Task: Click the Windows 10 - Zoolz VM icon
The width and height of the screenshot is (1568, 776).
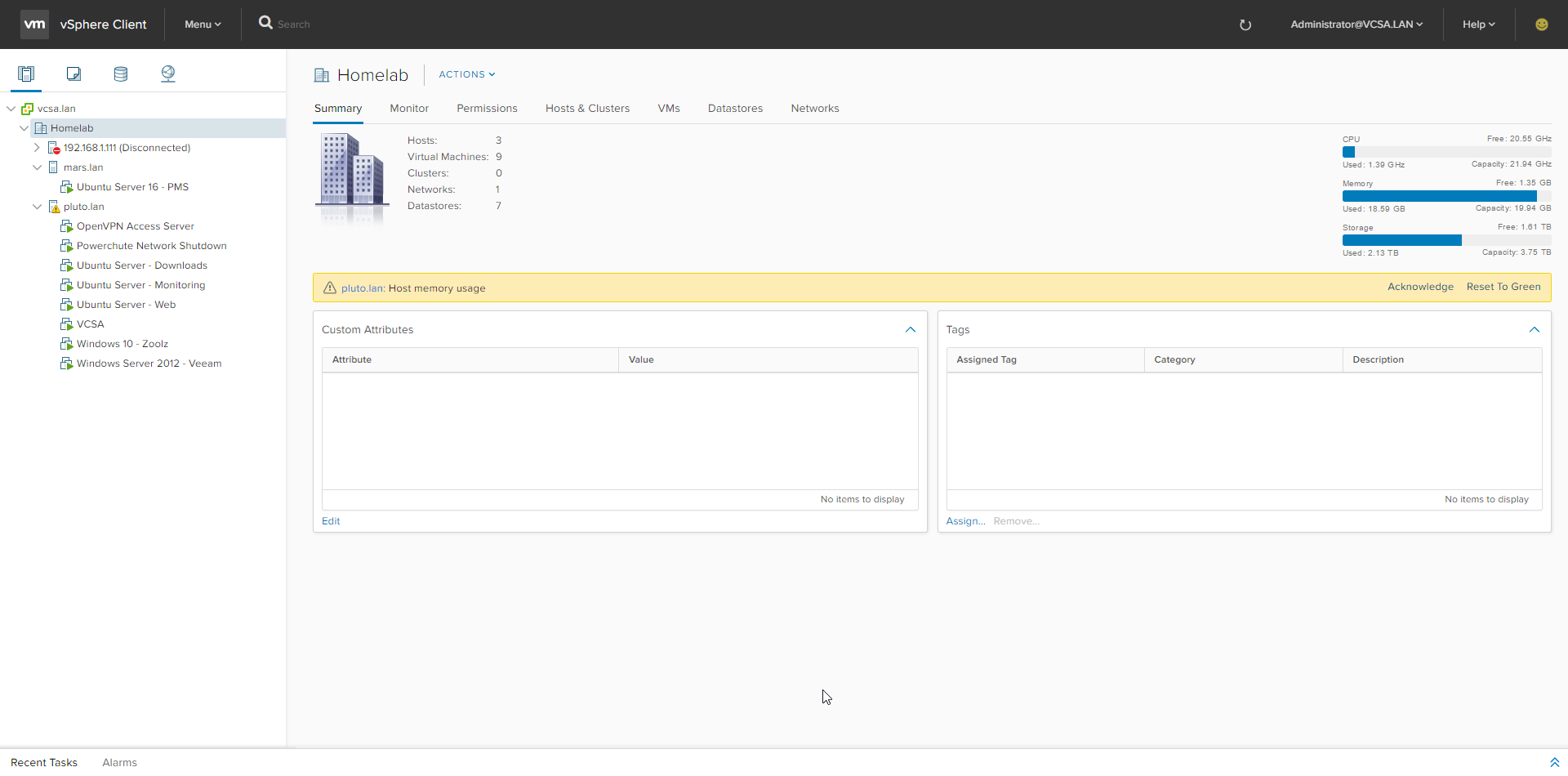Action: click(67, 344)
